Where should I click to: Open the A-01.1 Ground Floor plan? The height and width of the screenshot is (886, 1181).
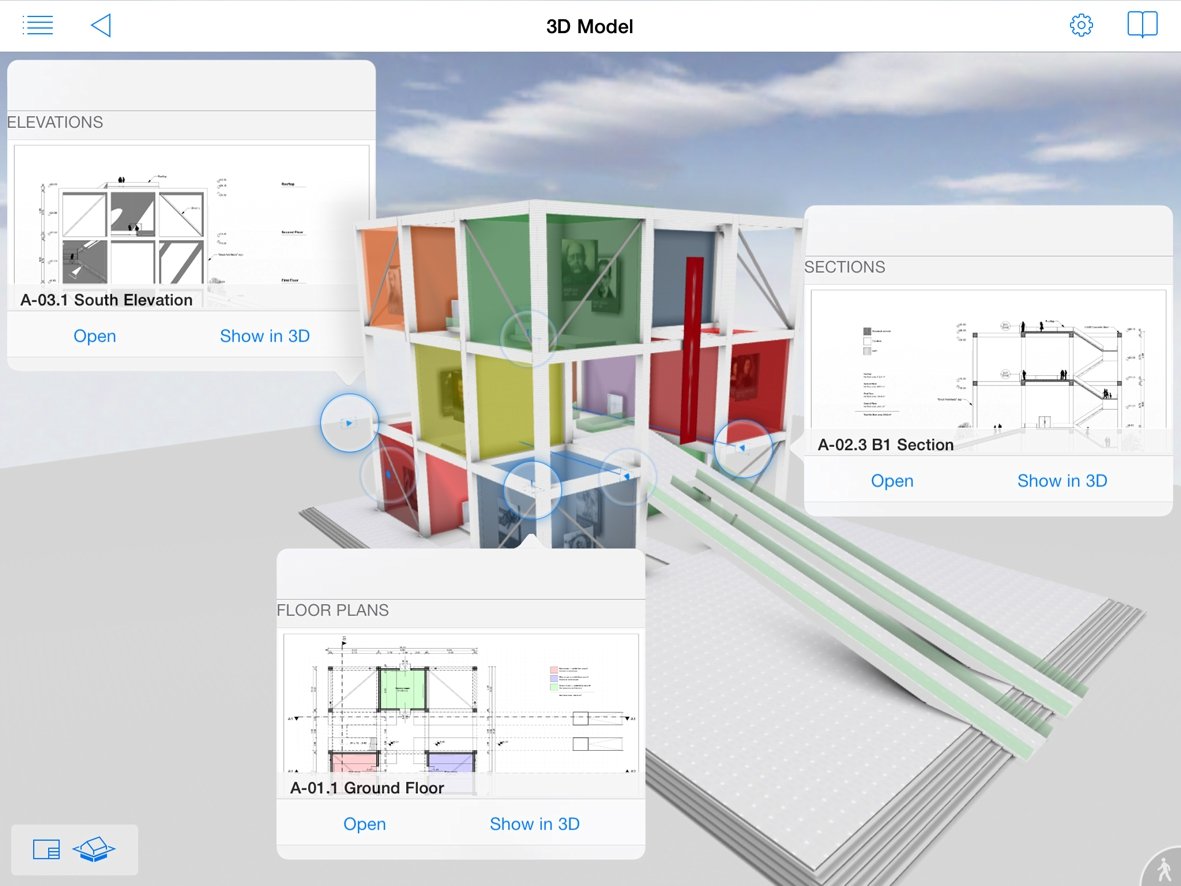click(365, 824)
